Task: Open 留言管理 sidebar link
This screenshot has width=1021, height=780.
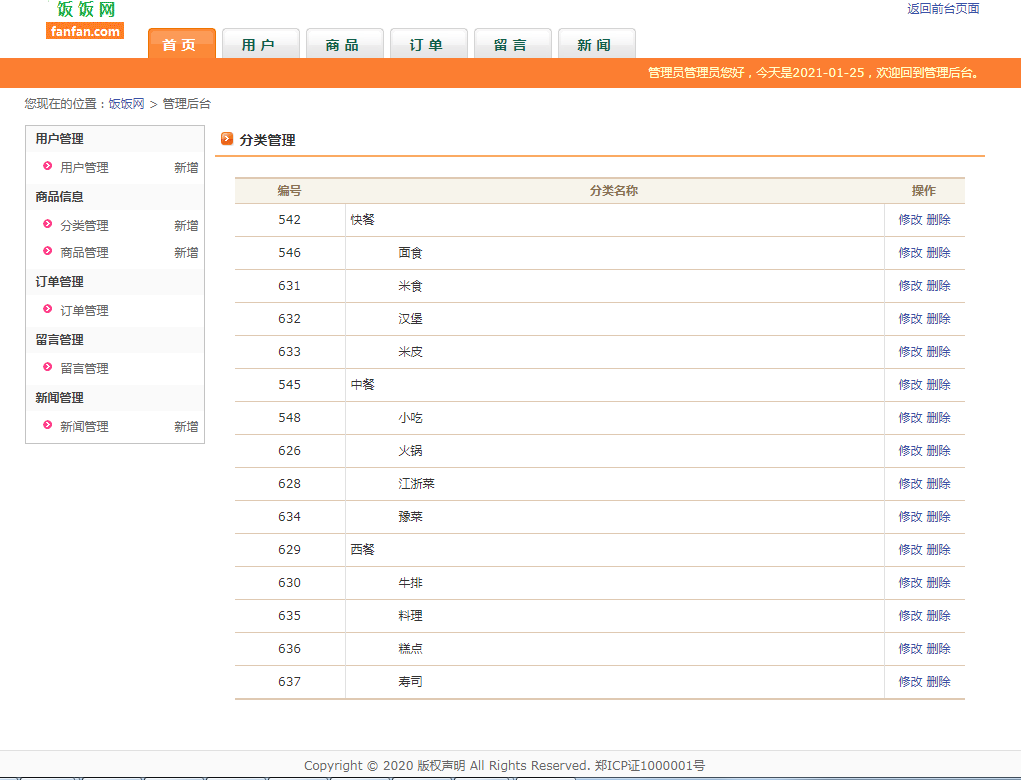Action: click(x=84, y=369)
